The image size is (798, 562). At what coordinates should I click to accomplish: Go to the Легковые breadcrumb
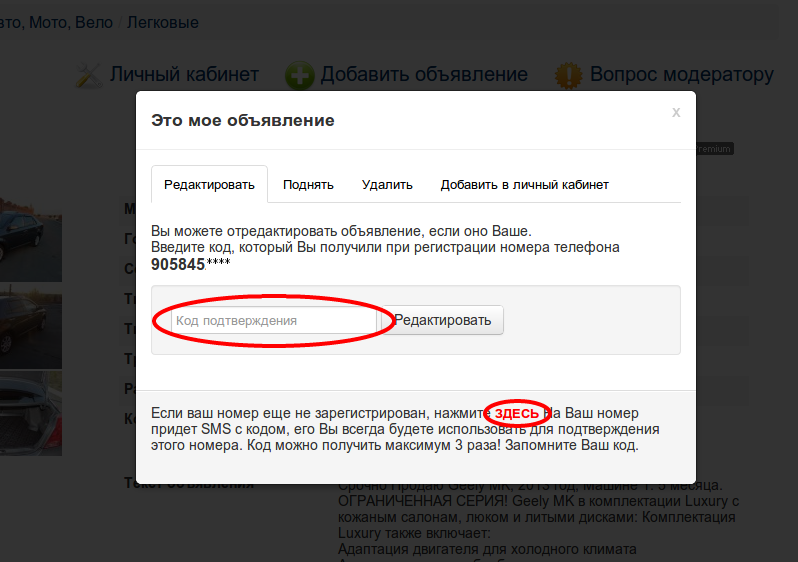pyautogui.click(x=162, y=22)
